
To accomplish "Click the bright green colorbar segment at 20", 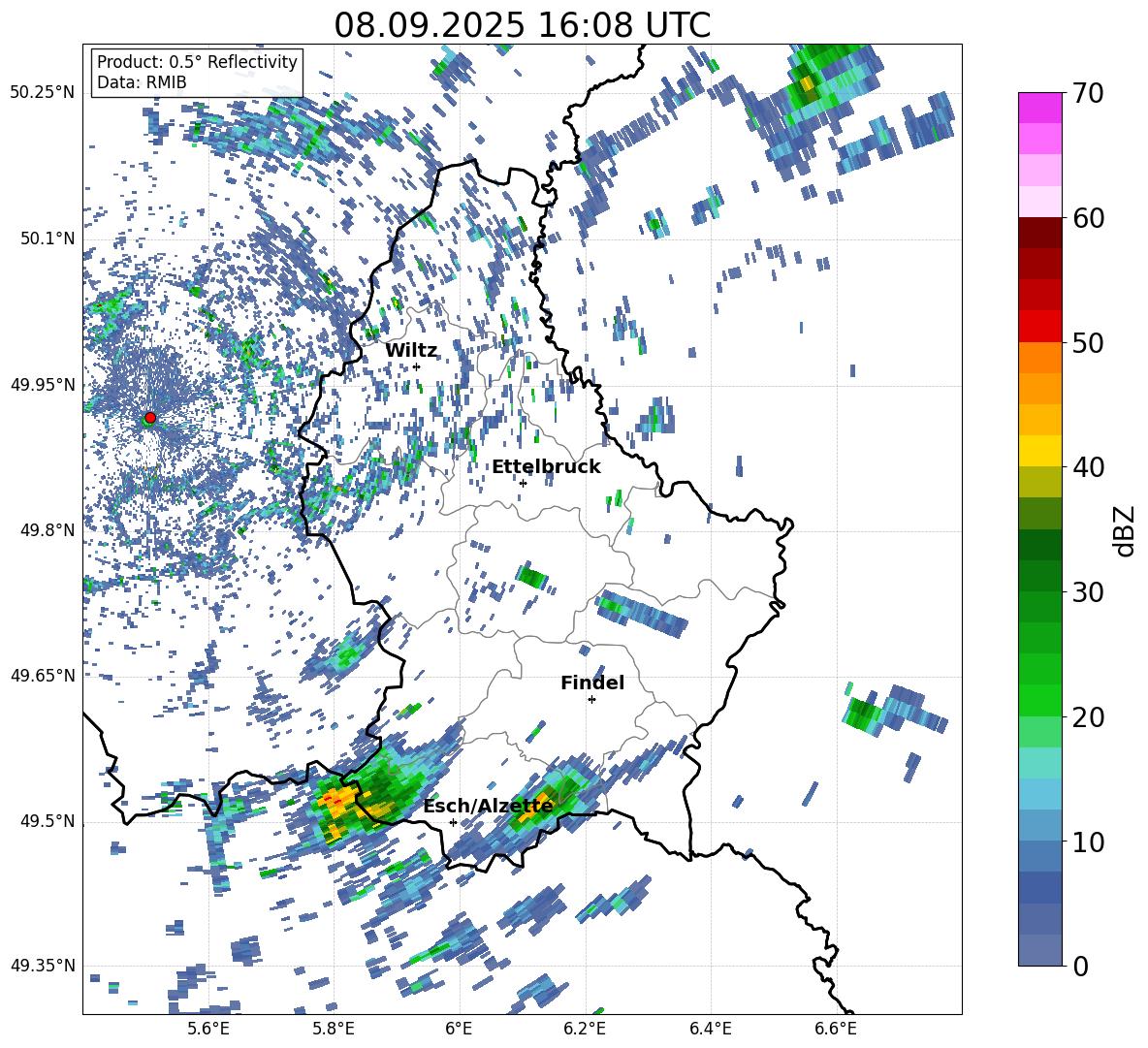I will [1039, 700].
